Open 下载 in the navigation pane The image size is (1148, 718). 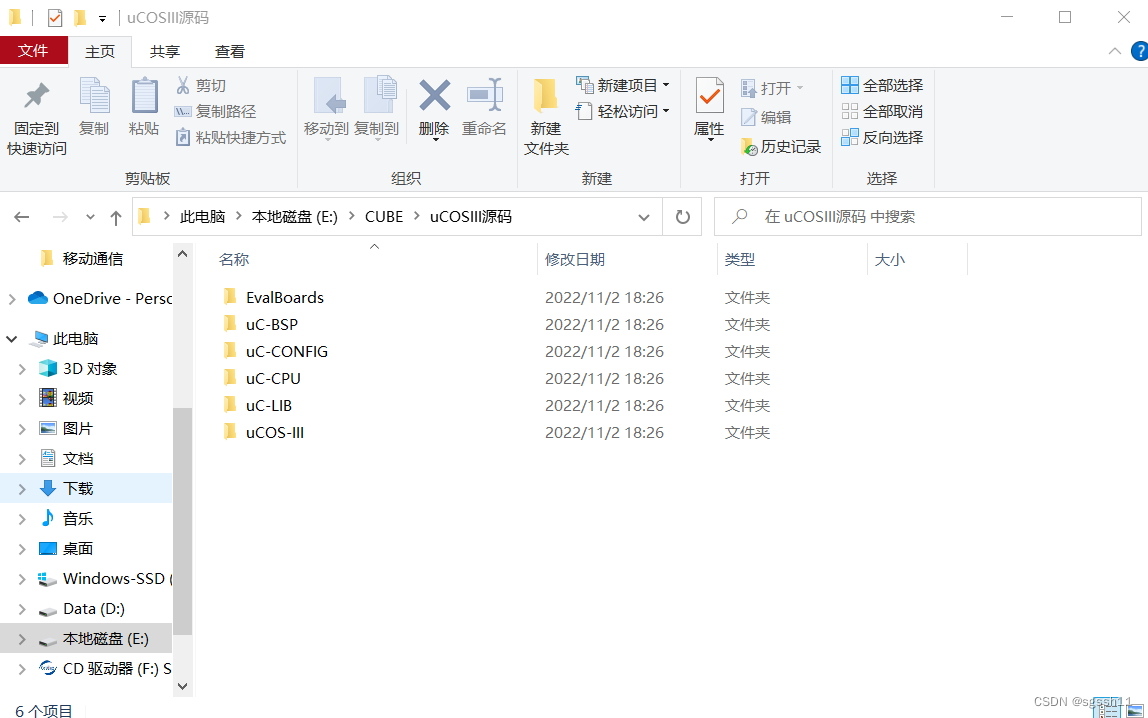(x=78, y=488)
